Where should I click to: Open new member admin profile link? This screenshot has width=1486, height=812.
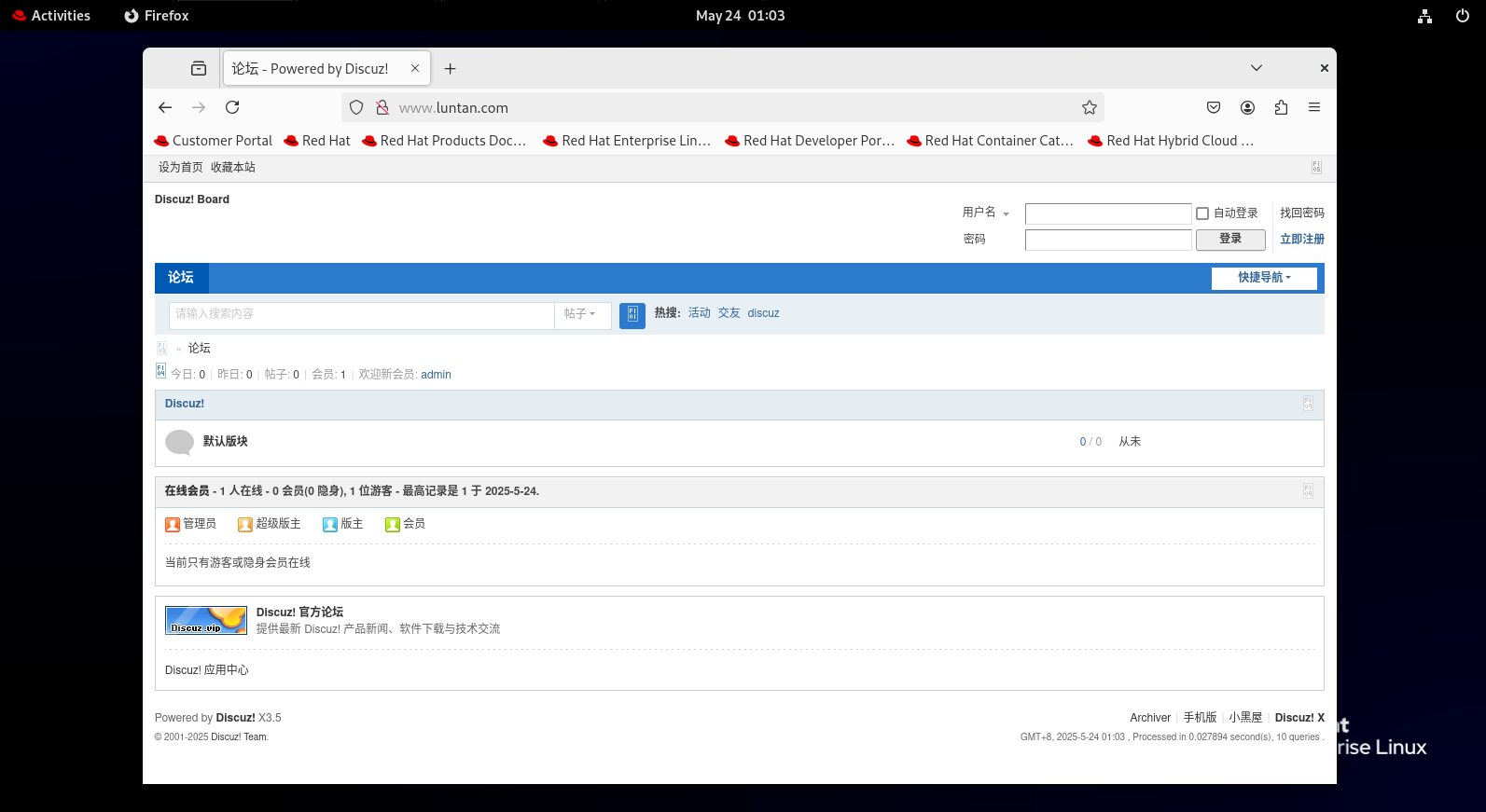click(436, 375)
